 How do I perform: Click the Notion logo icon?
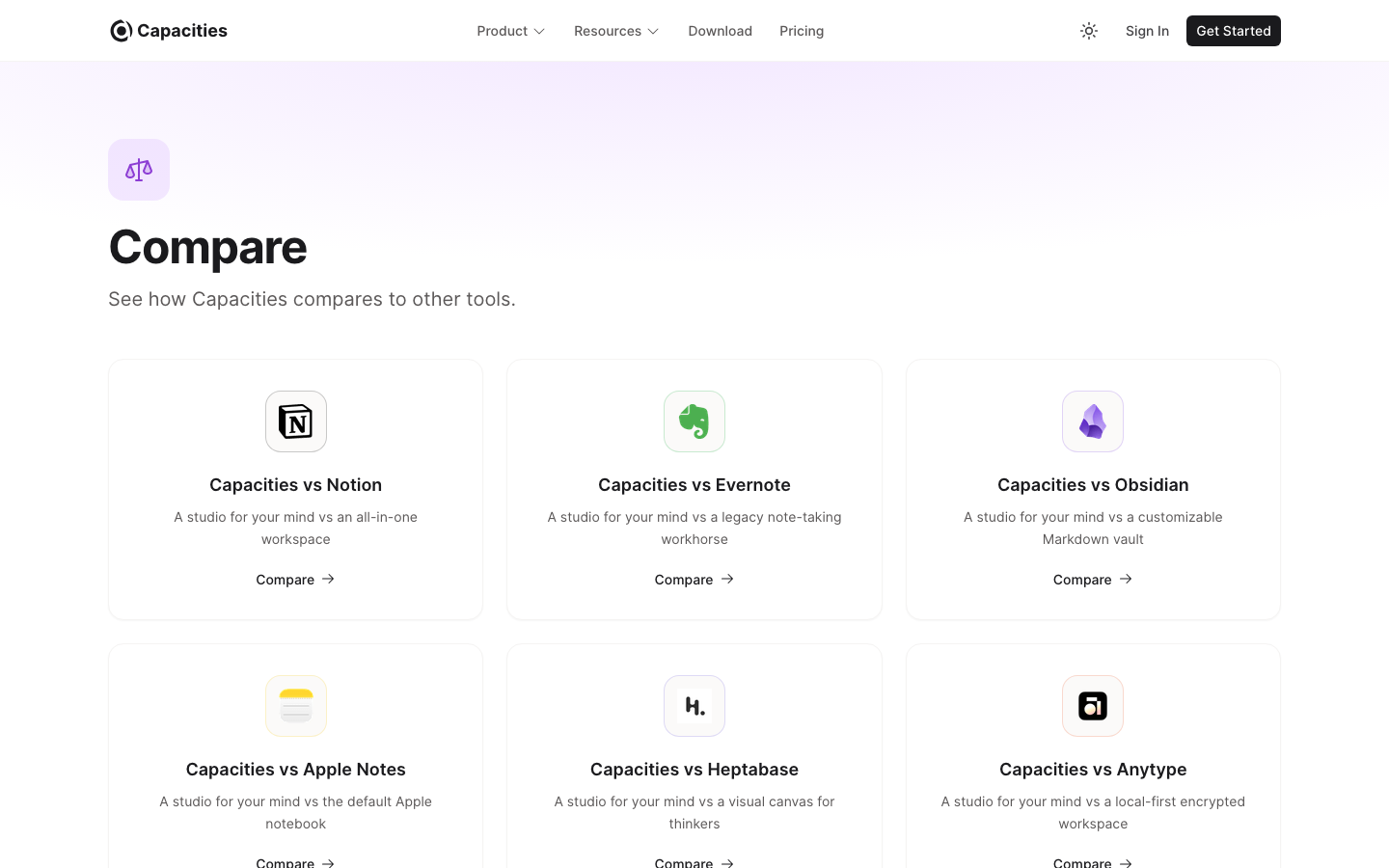point(296,421)
